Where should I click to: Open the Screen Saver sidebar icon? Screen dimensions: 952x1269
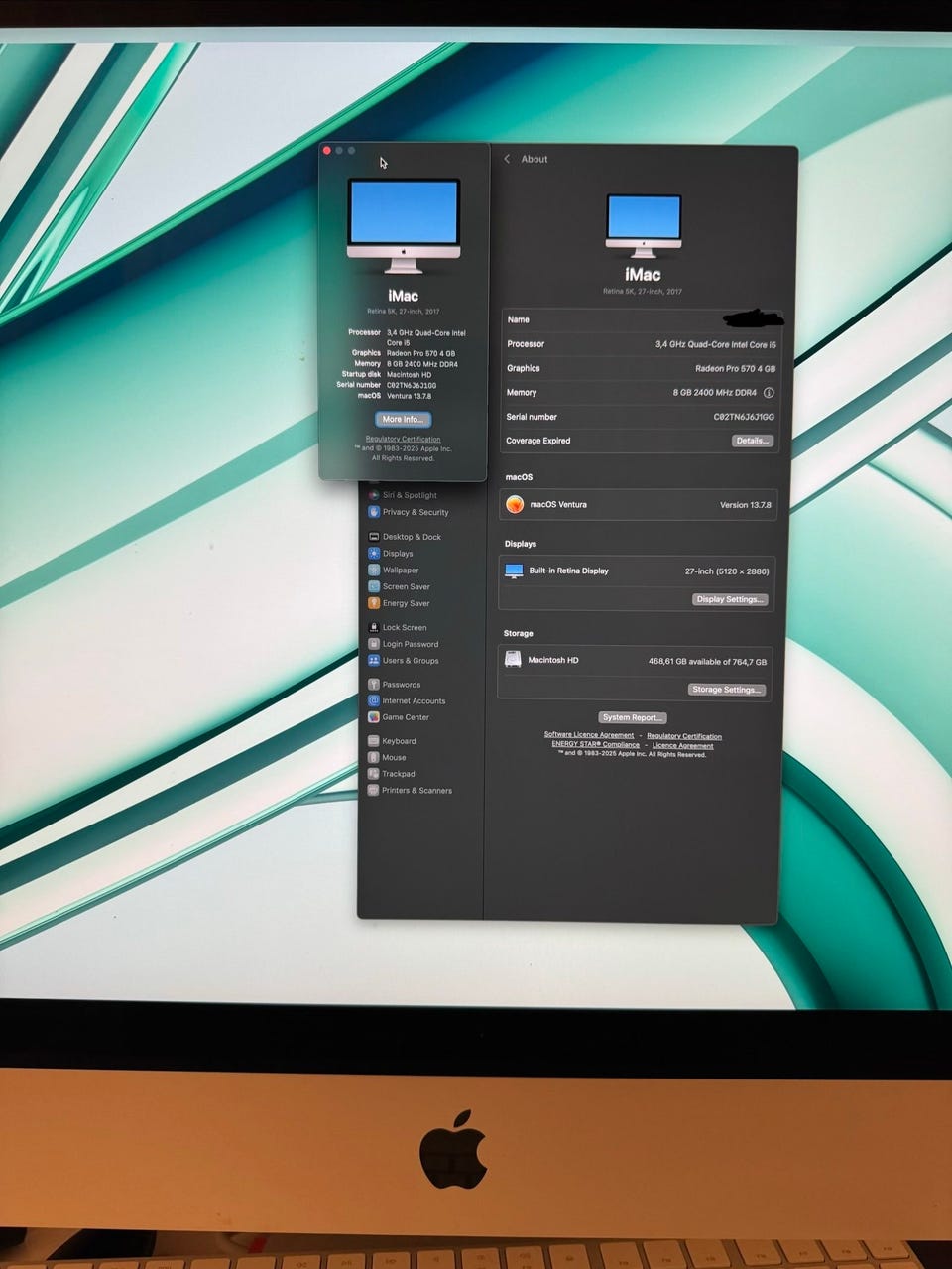coord(374,586)
